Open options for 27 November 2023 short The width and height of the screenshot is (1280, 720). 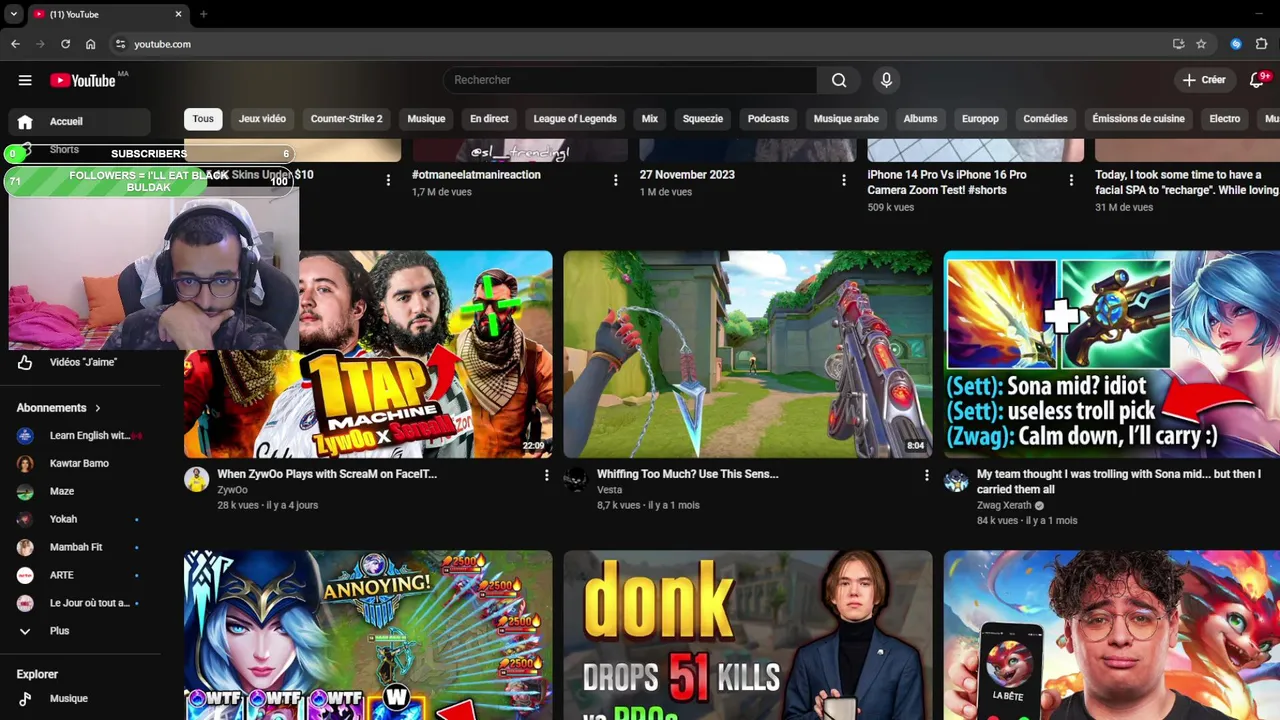tap(843, 180)
